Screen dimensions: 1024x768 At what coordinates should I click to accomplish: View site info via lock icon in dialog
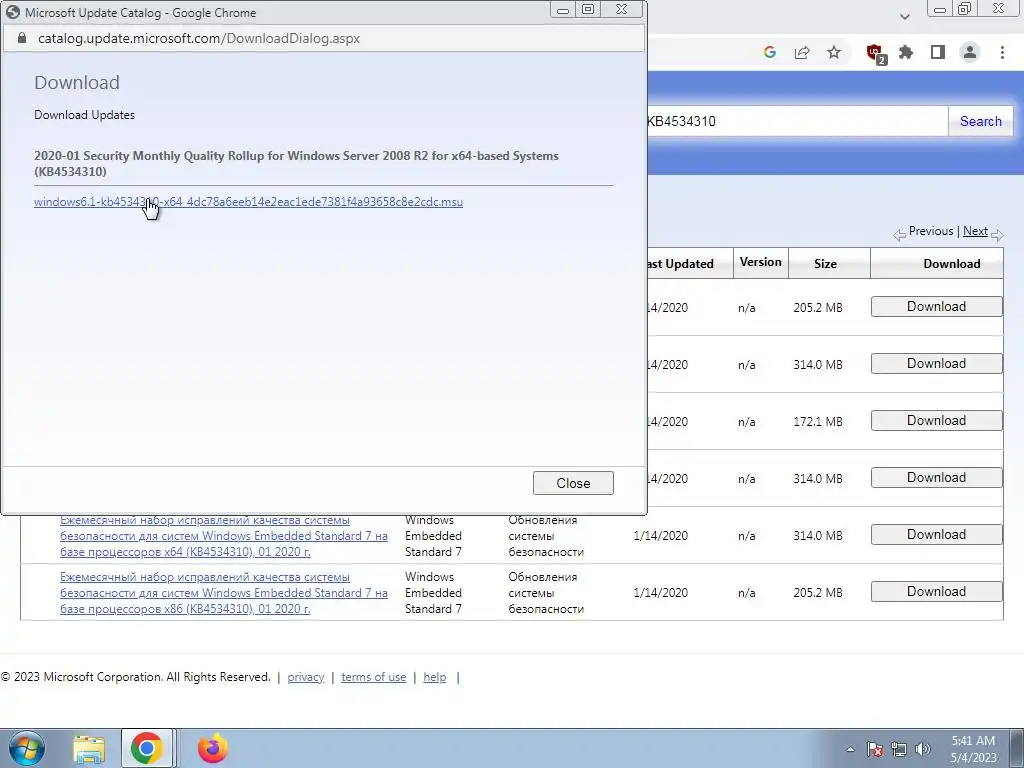[x=22, y=38]
